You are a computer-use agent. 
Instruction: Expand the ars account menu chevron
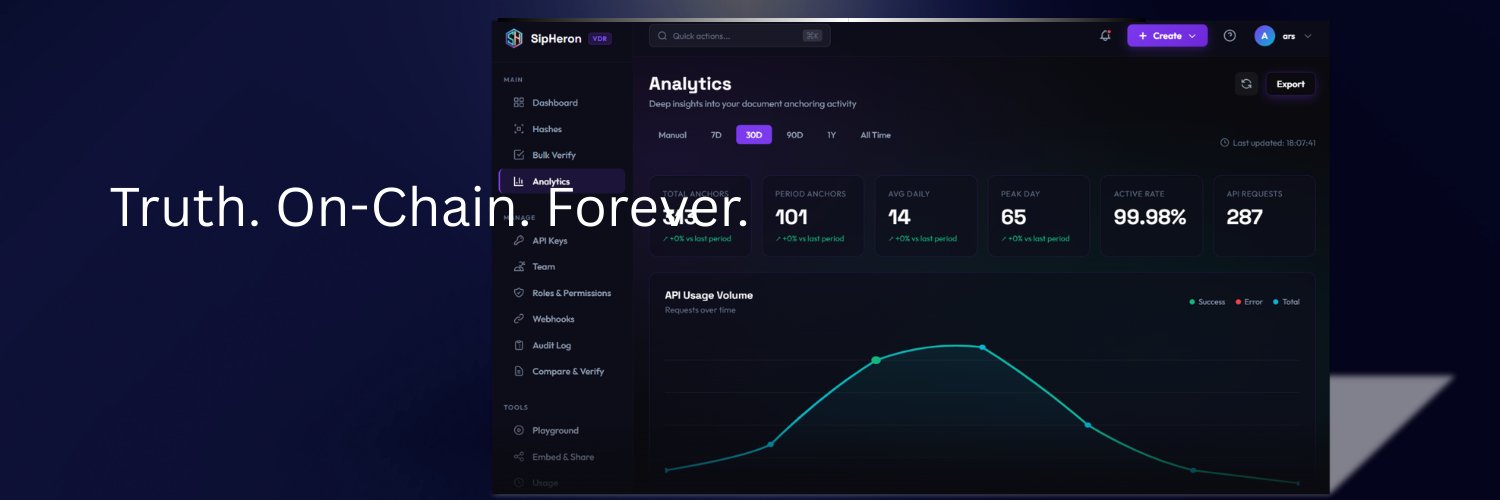pos(1308,36)
